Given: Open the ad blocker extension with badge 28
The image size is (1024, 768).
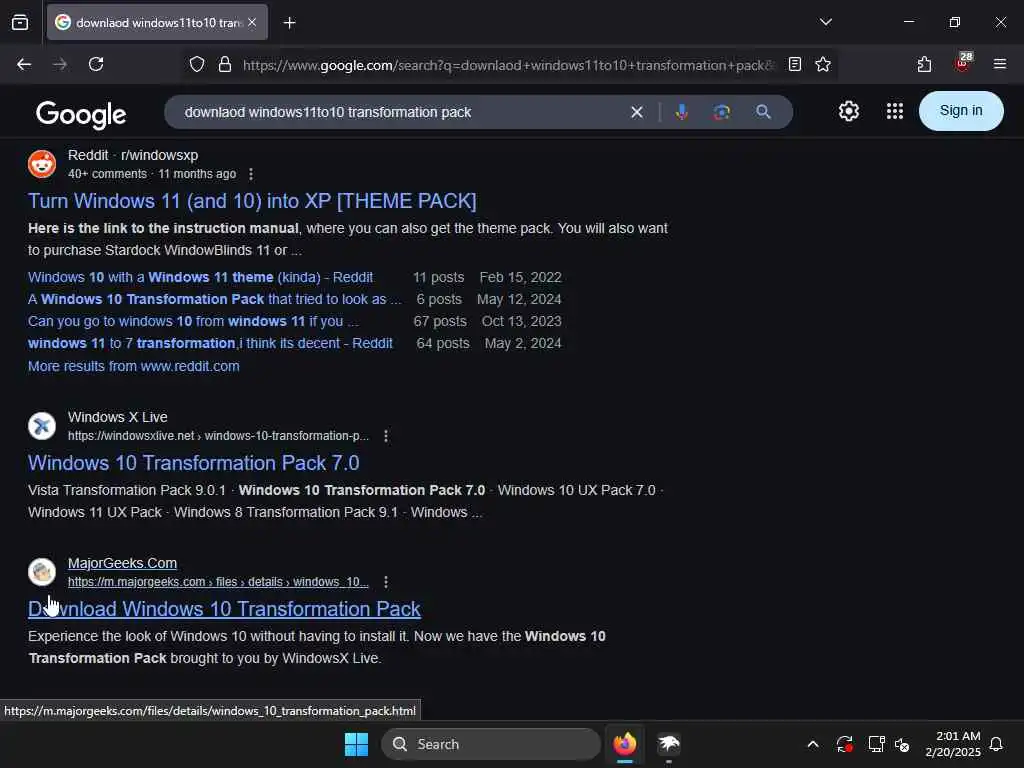Looking at the screenshot, I should [x=963, y=63].
